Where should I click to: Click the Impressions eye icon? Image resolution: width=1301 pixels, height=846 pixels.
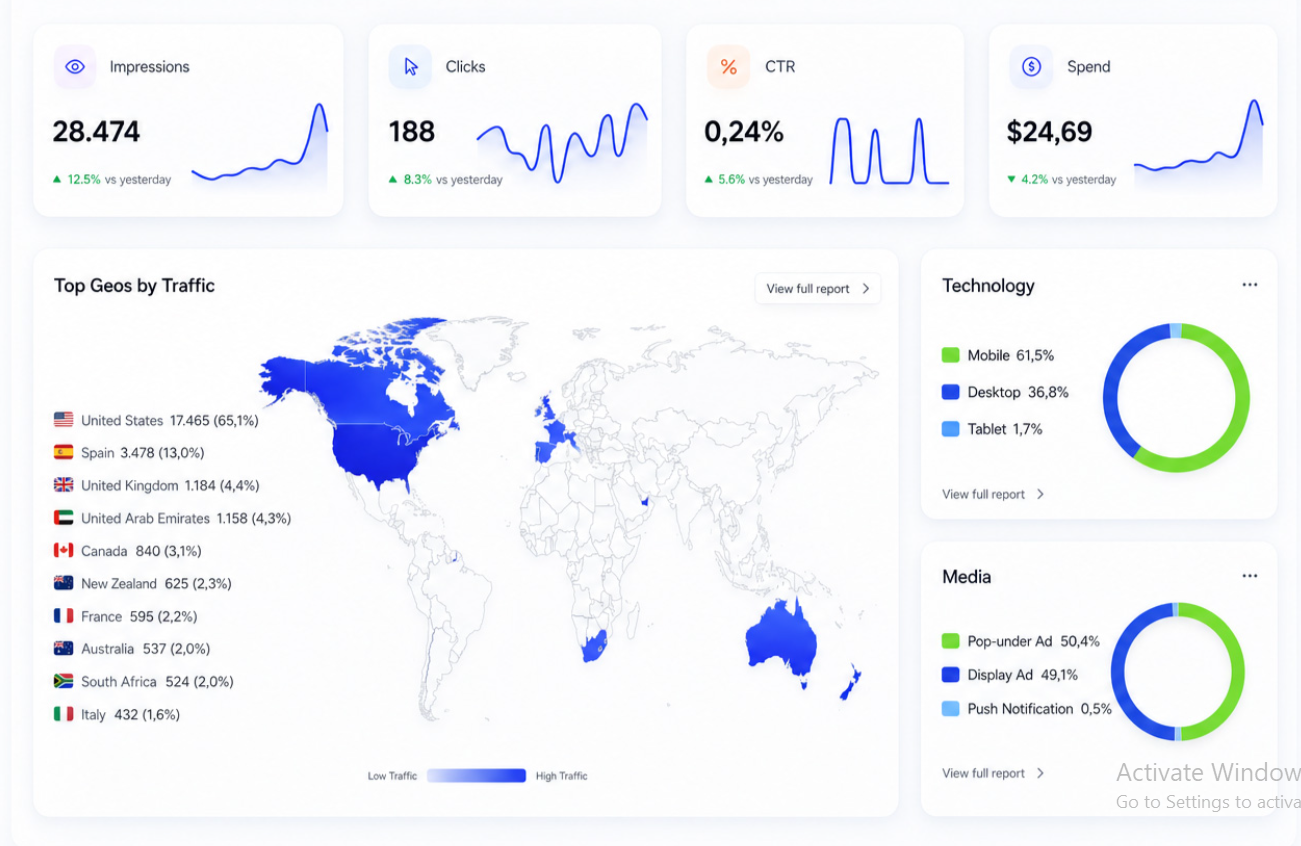(75, 67)
